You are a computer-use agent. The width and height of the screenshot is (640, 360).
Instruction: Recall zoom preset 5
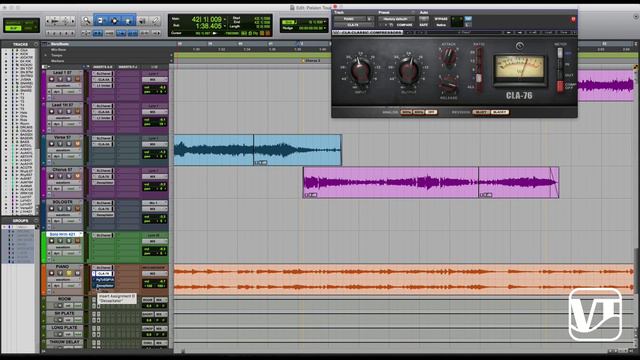(72, 33)
